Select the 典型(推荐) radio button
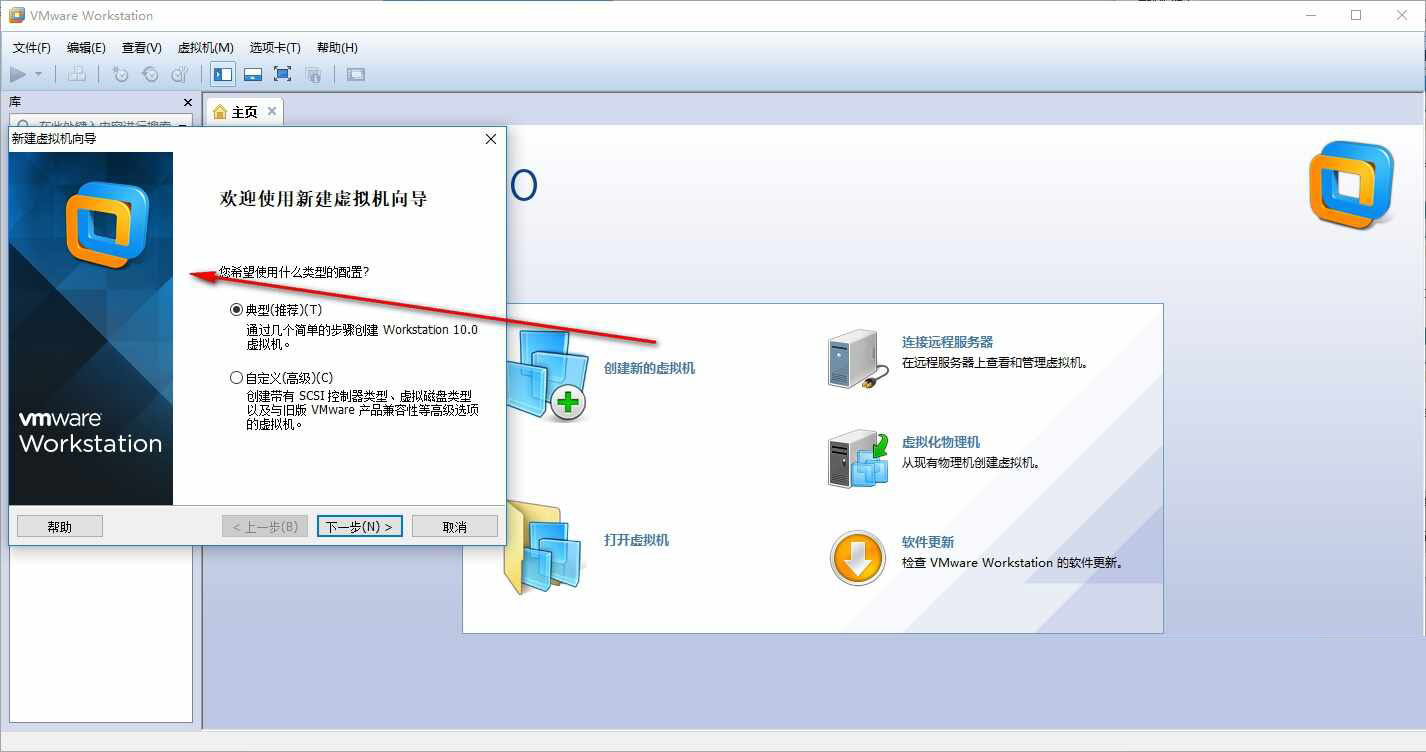The width and height of the screenshot is (1426, 752). 236,310
